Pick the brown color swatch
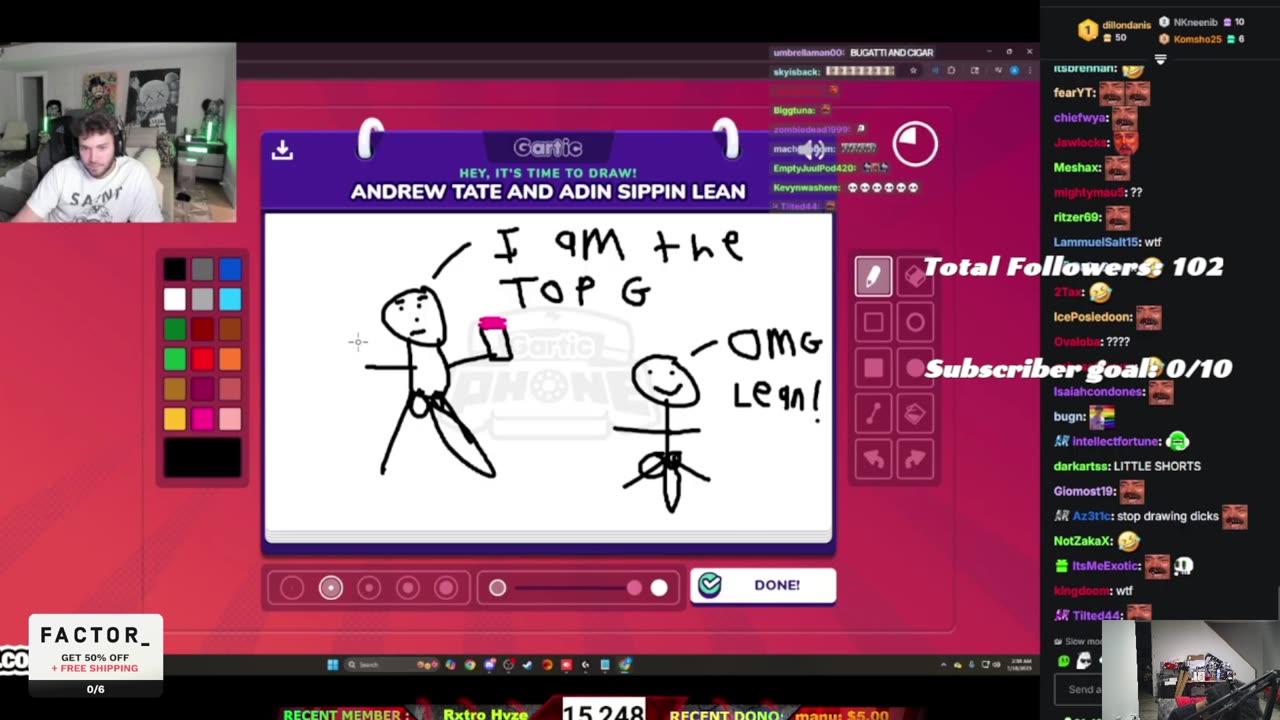Image resolution: width=1280 pixels, height=720 pixels. click(x=231, y=329)
